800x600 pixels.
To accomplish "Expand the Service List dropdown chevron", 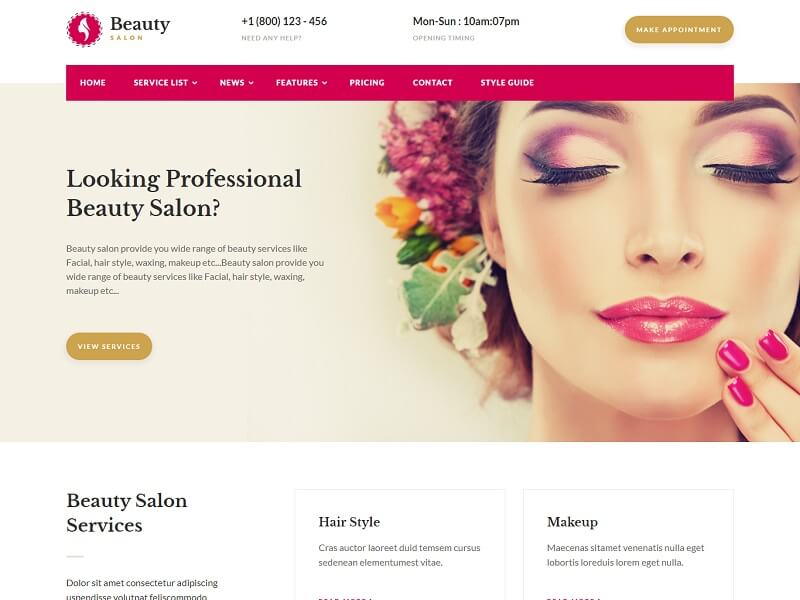I will pyautogui.click(x=195, y=83).
